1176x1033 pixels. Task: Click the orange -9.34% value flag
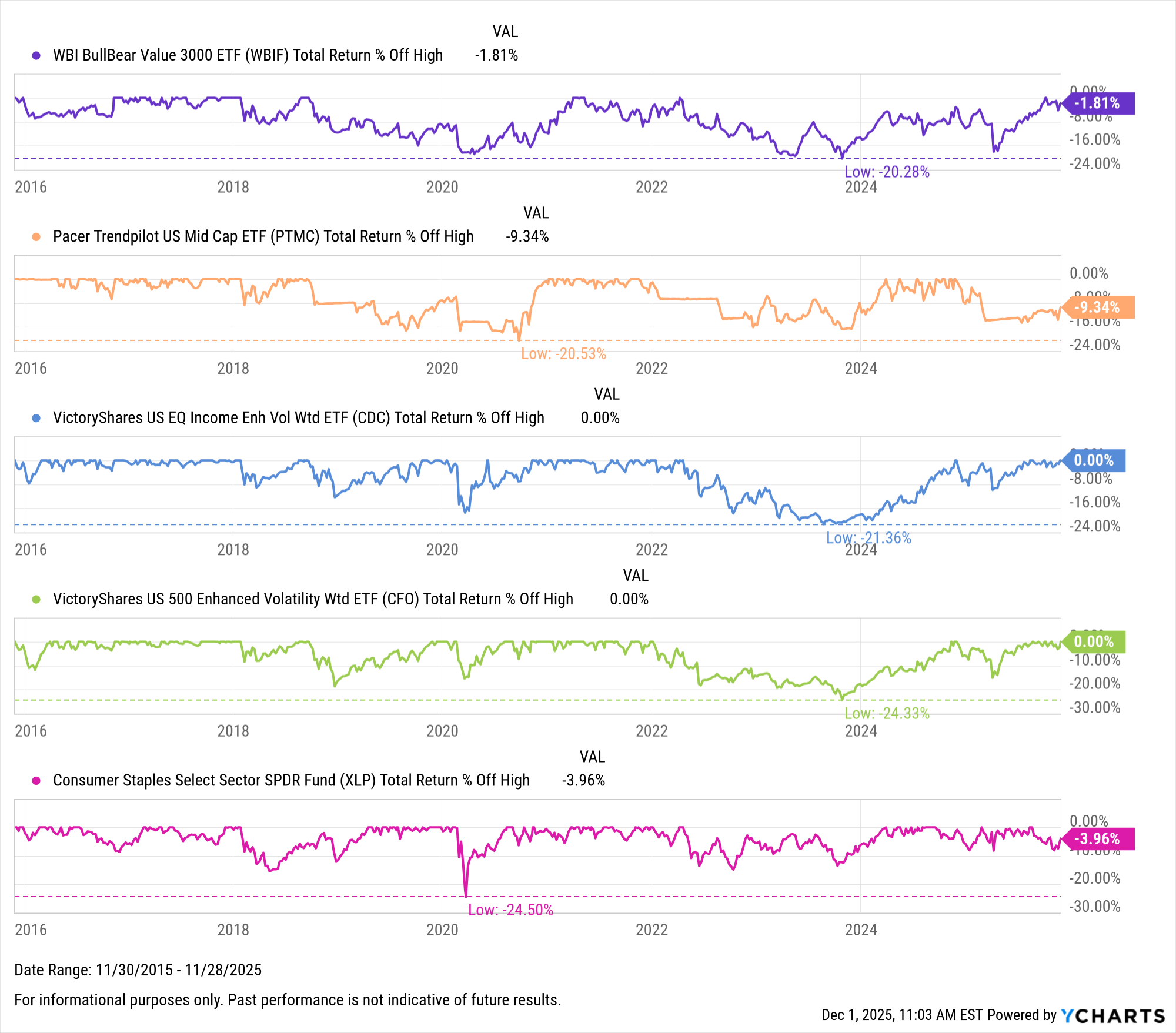(x=1097, y=307)
